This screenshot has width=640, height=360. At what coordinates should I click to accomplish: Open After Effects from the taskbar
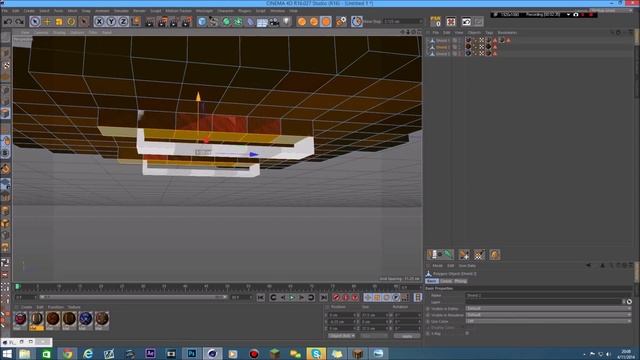(150, 353)
